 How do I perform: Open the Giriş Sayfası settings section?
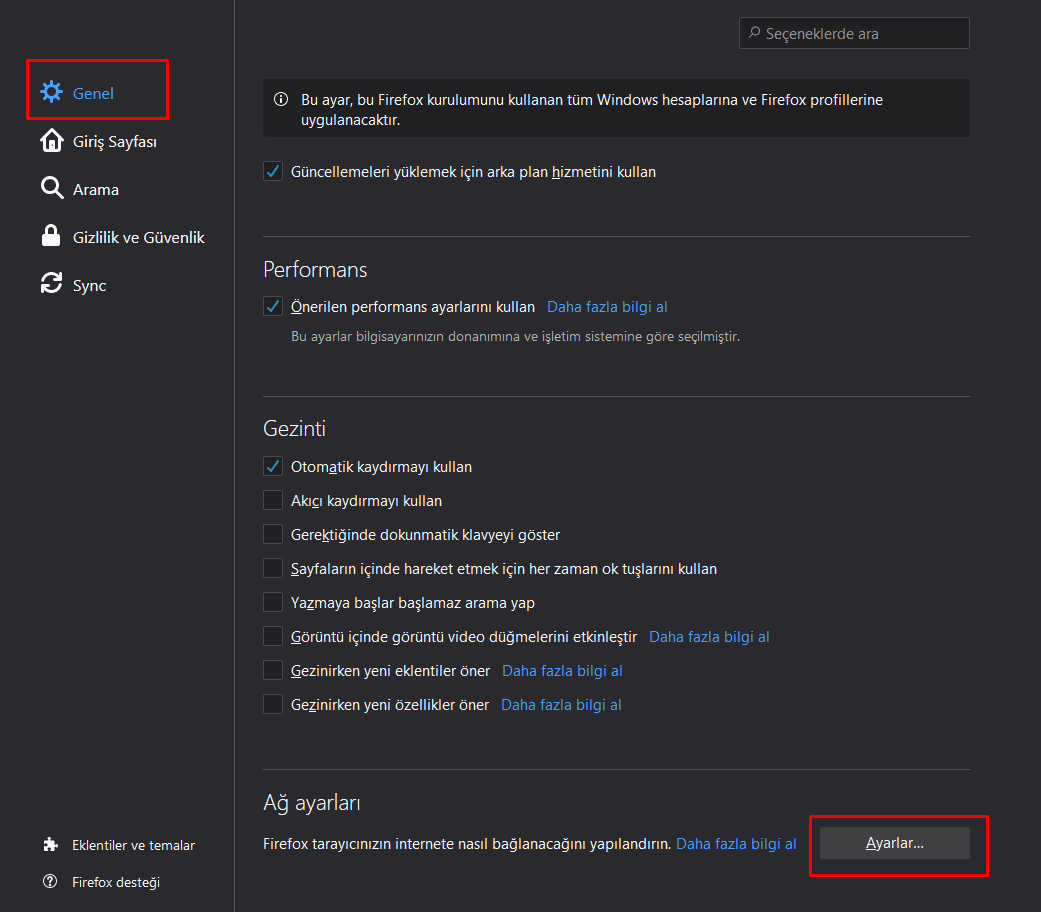pyautogui.click(x=114, y=141)
